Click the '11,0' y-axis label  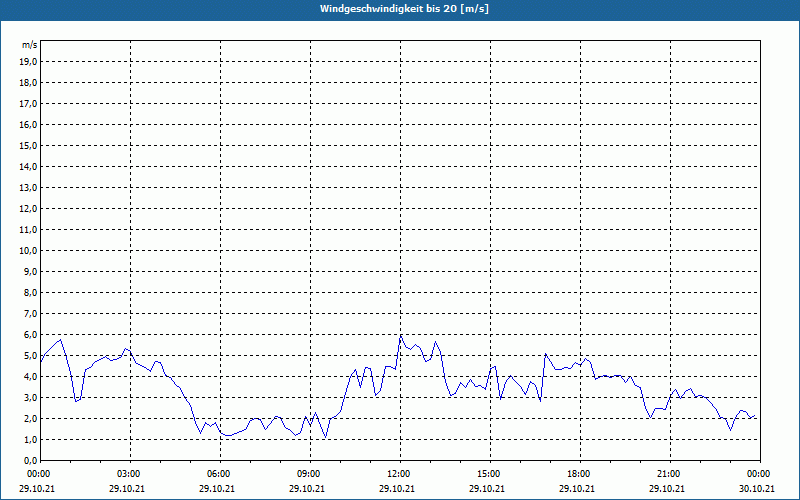(x=28, y=230)
